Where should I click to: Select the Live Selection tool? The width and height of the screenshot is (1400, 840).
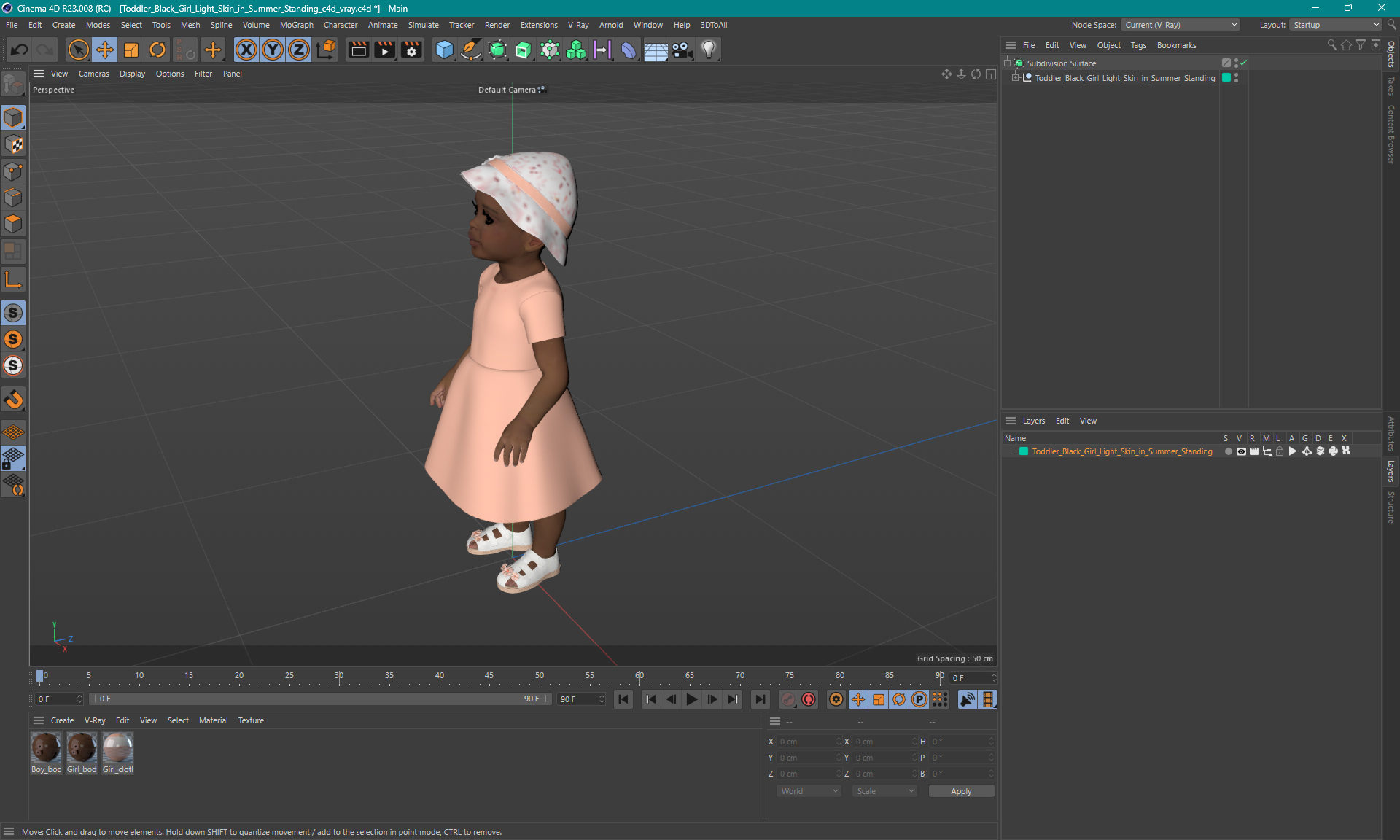pos(78,50)
